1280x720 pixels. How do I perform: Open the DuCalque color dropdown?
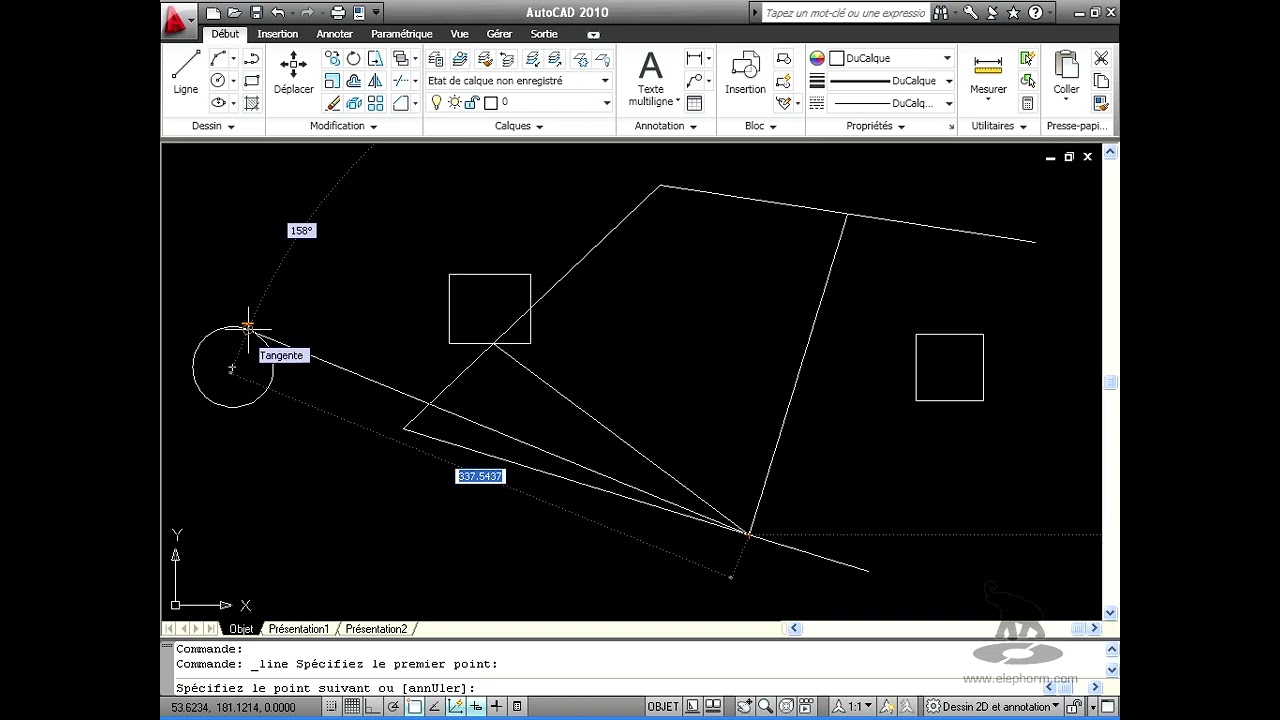click(x=891, y=58)
